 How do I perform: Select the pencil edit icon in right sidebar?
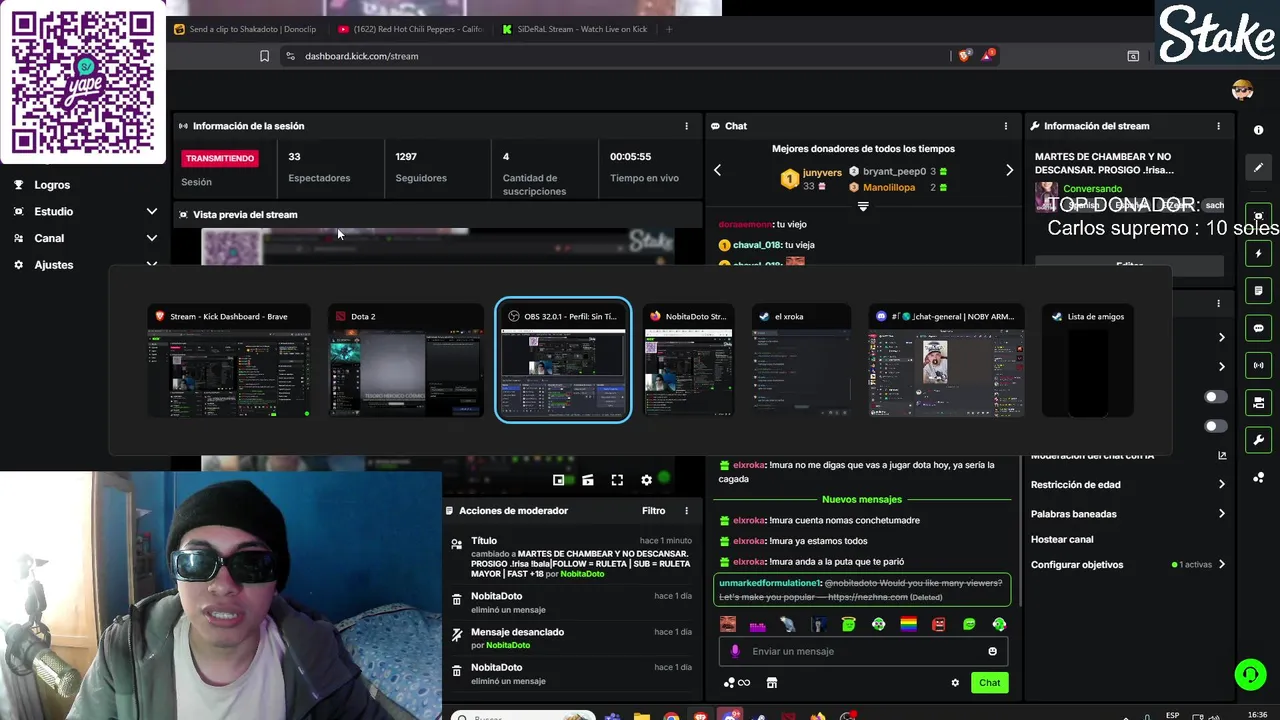(1258, 167)
